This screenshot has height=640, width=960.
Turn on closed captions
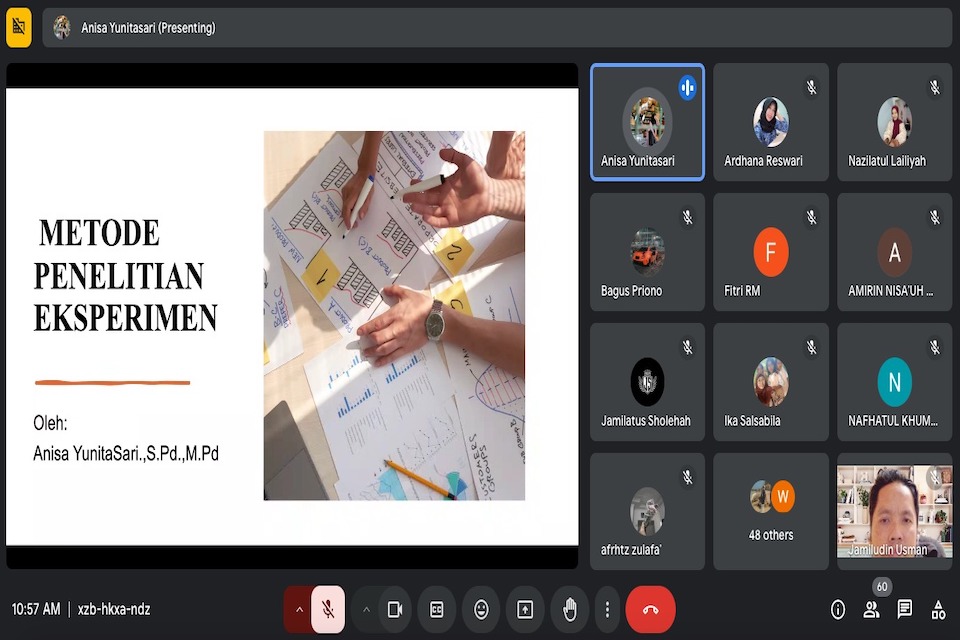click(x=437, y=610)
